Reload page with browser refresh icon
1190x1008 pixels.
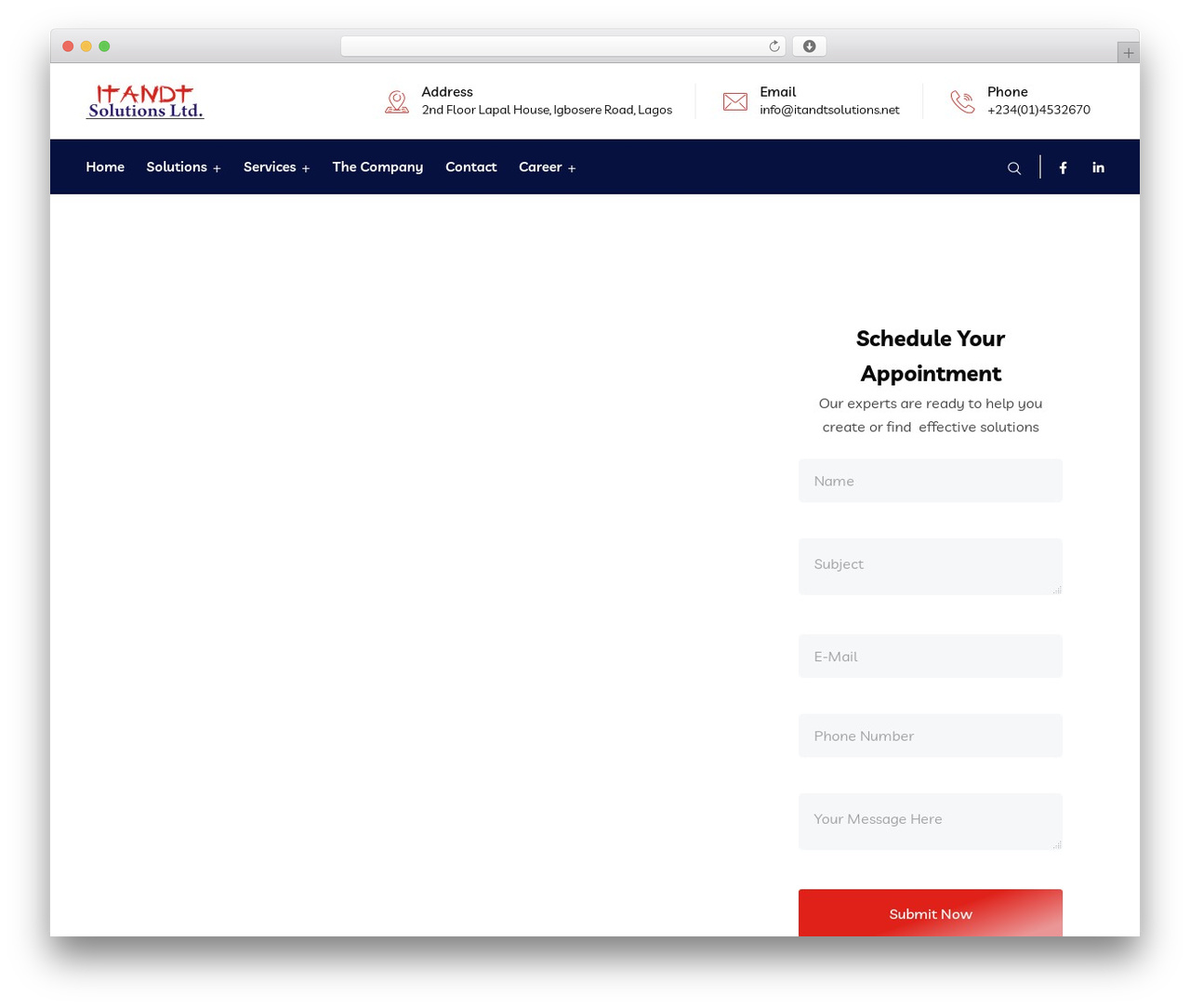click(x=774, y=46)
